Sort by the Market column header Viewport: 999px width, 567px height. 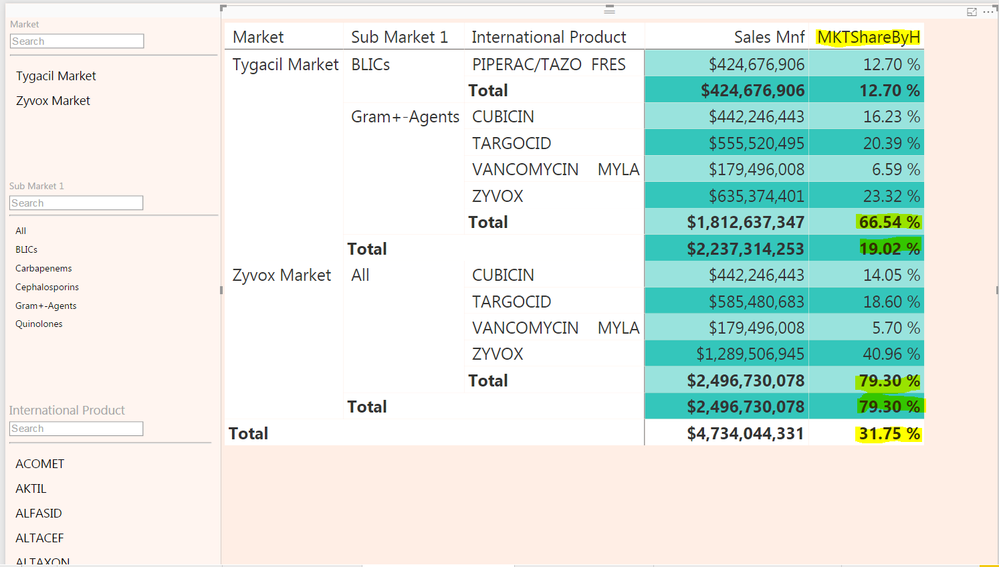tap(258, 37)
